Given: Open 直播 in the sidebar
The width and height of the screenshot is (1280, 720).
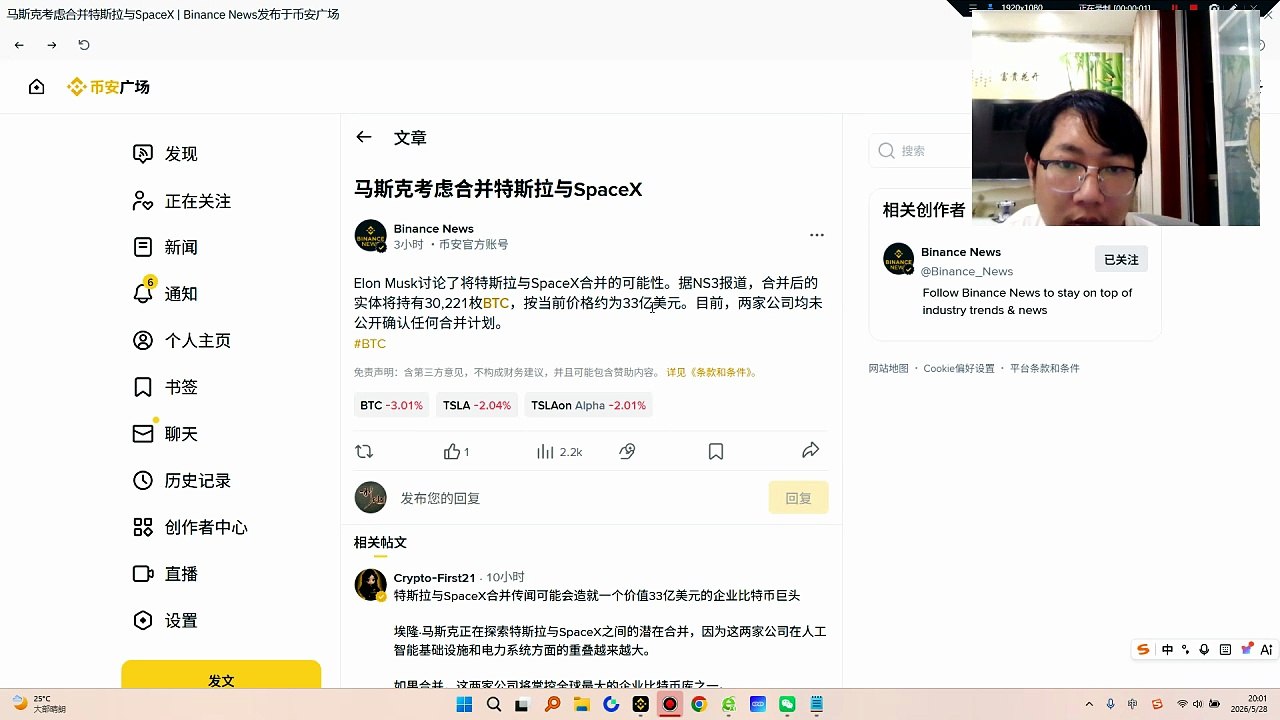Looking at the screenshot, I should [166, 574].
